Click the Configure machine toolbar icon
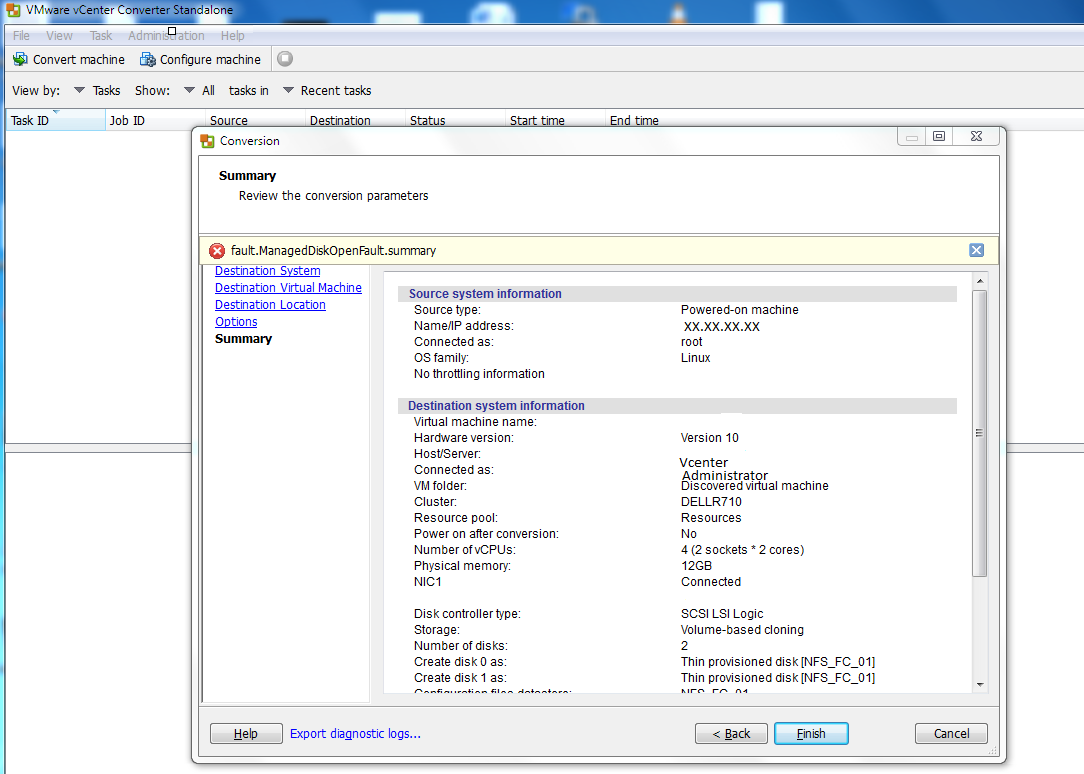This screenshot has height=774, width=1084. [x=147, y=59]
